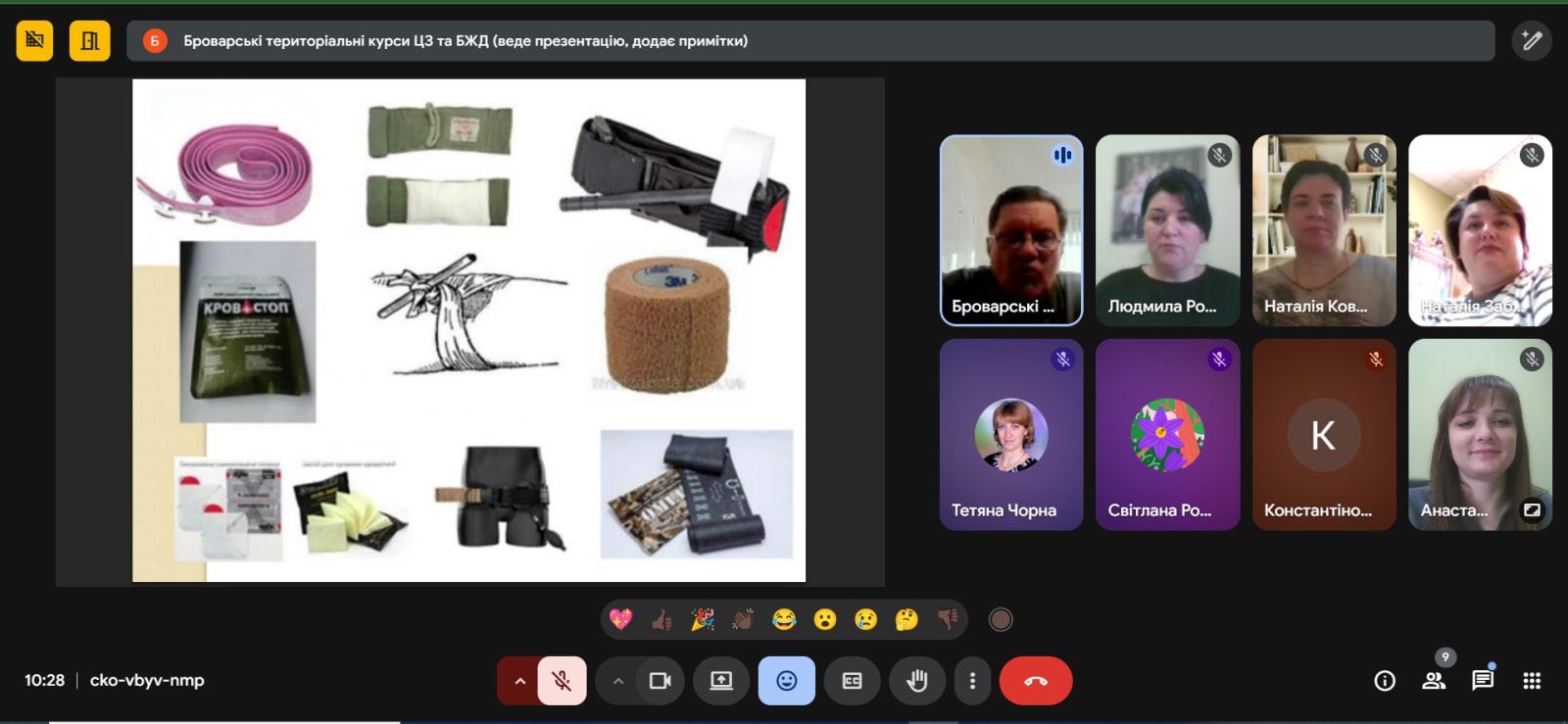
Task: Click the yellow door icon in top bar
Action: point(90,41)
